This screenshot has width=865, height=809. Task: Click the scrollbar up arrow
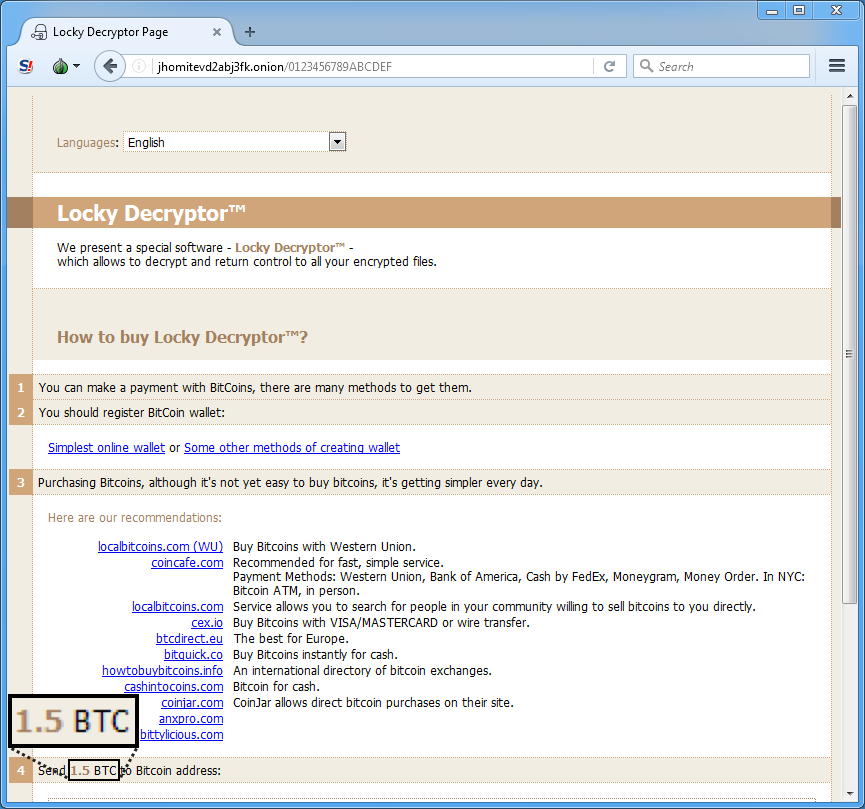point(850,96)
